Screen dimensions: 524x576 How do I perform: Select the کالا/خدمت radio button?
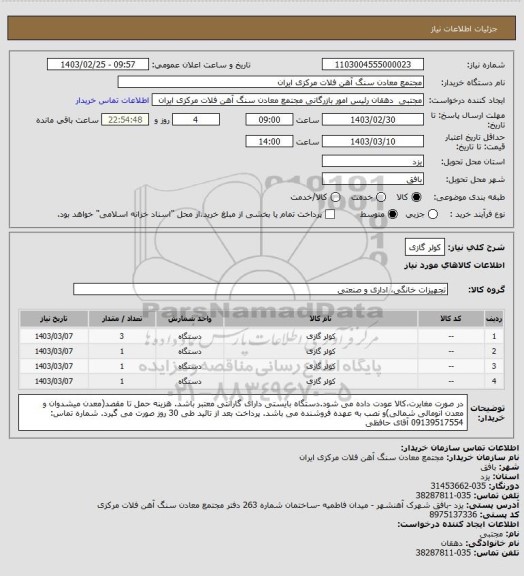[335, 197]
